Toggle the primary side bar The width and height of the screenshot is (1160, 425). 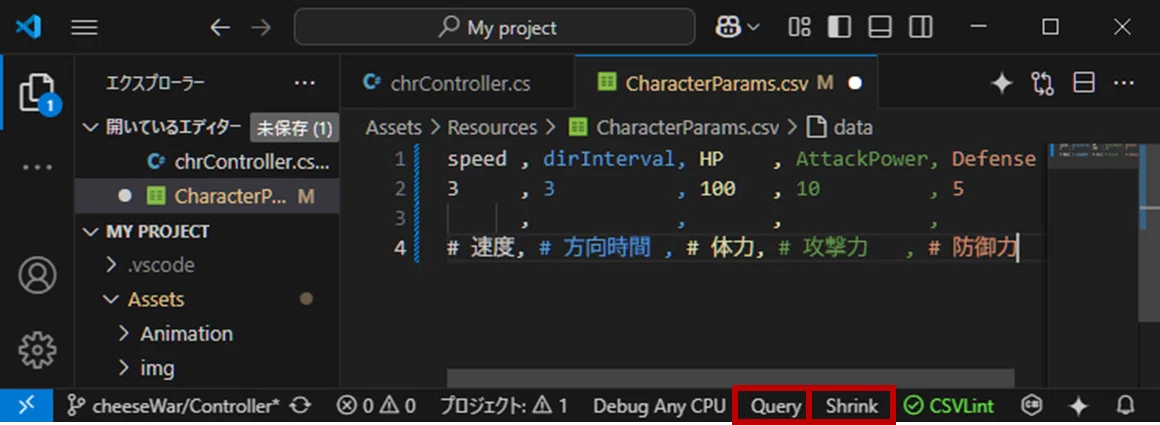839,27
